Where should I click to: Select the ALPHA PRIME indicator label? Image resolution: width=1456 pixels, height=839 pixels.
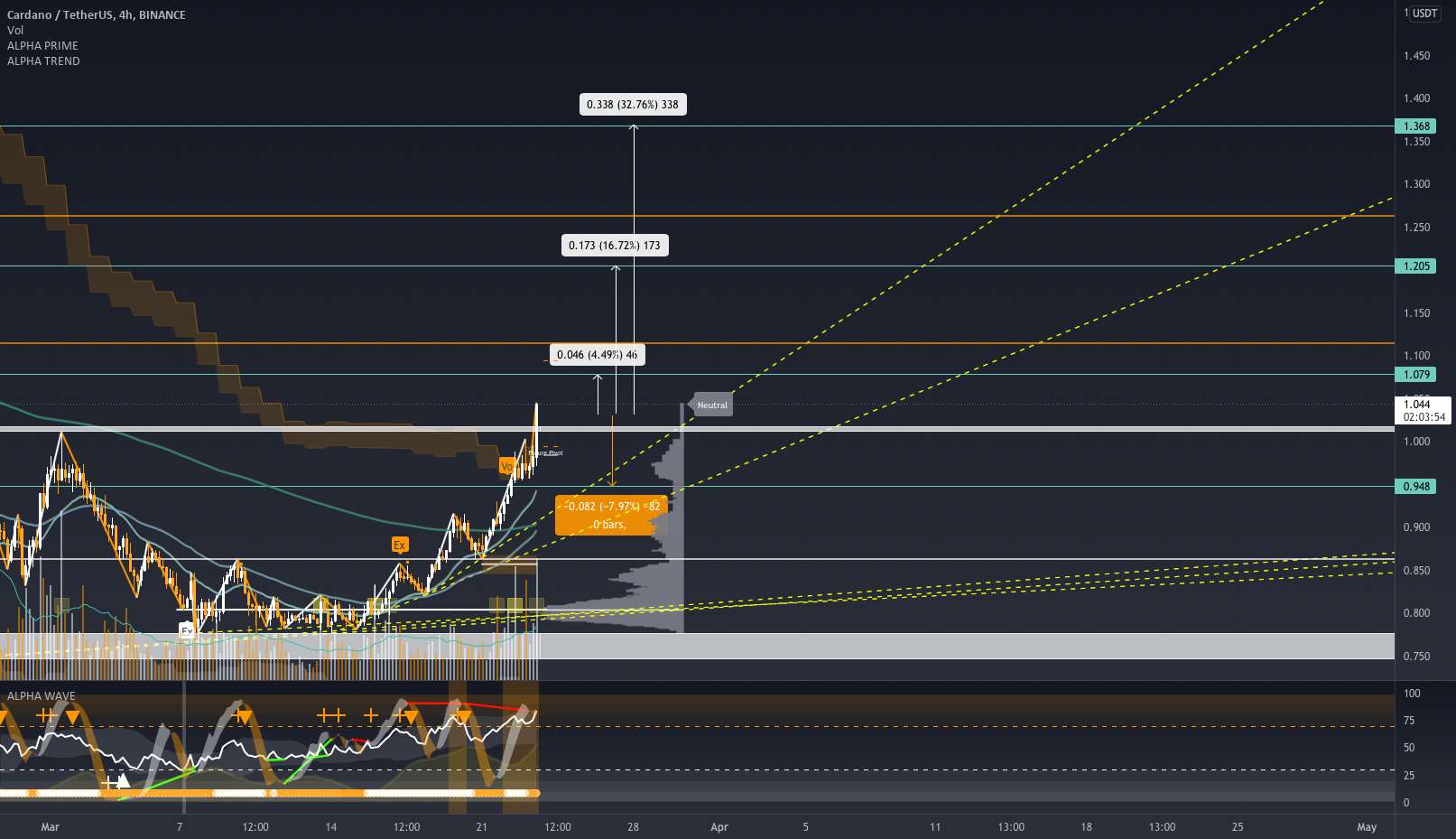pyautogui.click(x=42, y=45)
